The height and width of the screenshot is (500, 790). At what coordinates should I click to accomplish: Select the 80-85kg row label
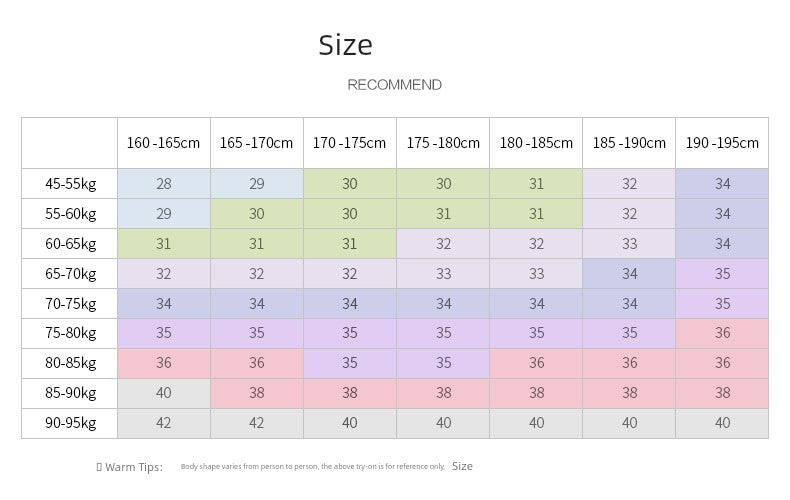pos(70,363)
